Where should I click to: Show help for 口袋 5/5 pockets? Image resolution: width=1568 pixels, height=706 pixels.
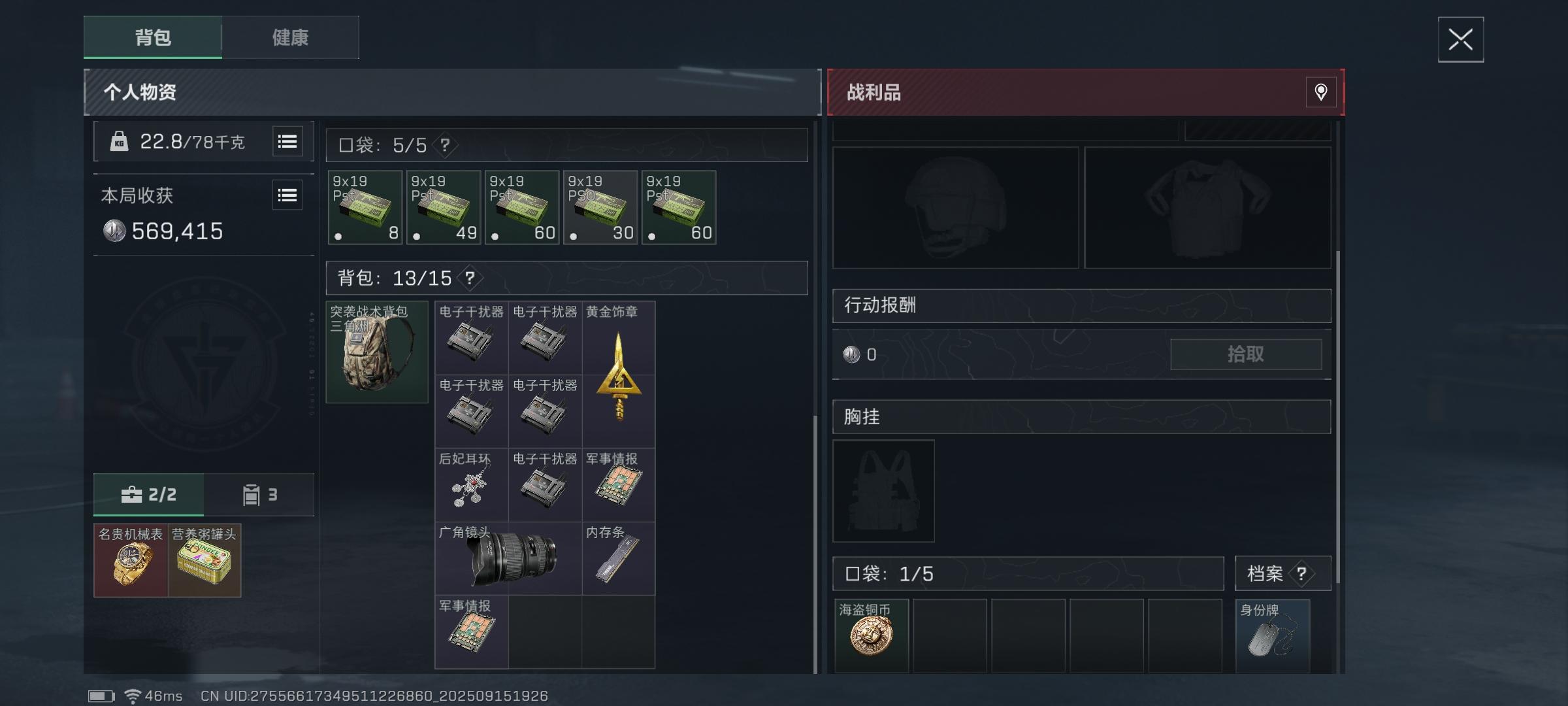tap(444, 144)
